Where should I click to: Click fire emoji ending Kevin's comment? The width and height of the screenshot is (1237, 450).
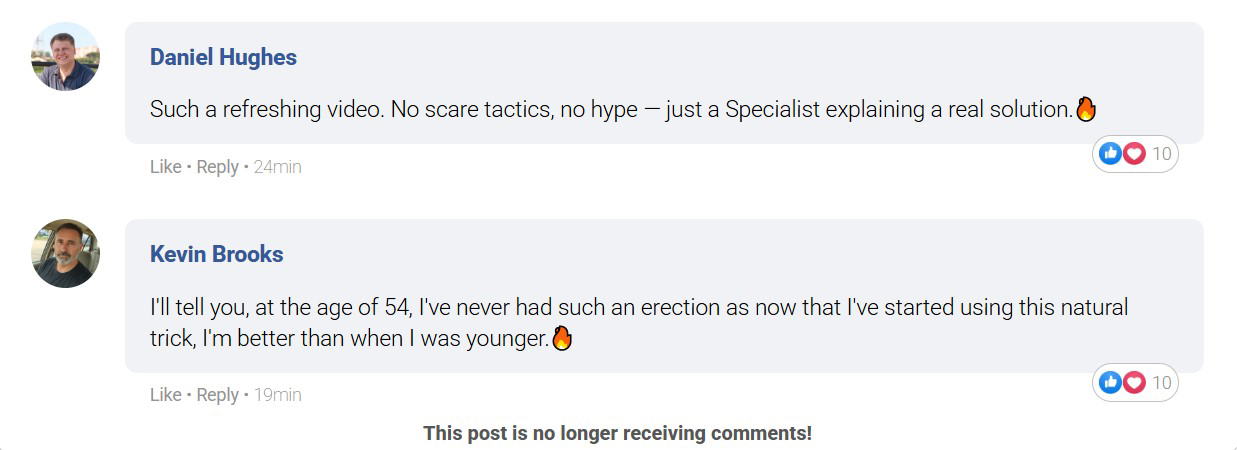(x=562, y=338)
